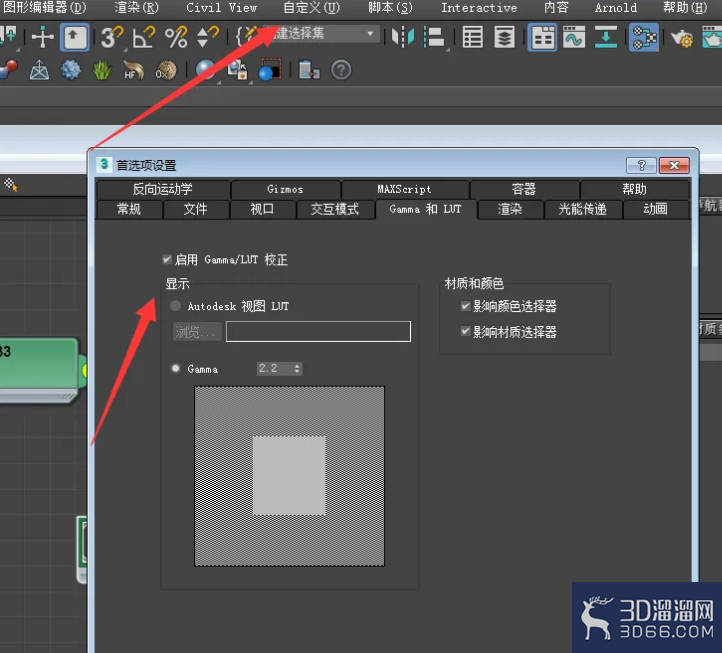The height and width of the screenshot is (653, 722).
Task: Switch to the MAXScript tab
Action: pos(404,189)
